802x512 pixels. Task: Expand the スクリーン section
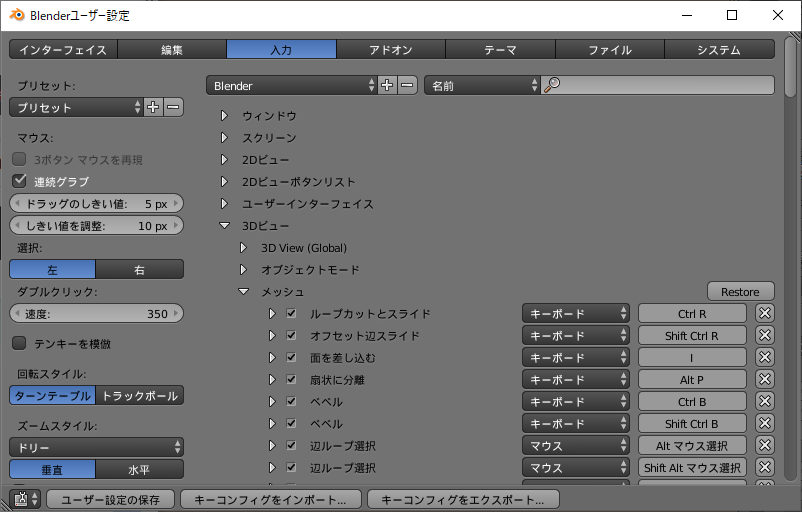(224, 138)
